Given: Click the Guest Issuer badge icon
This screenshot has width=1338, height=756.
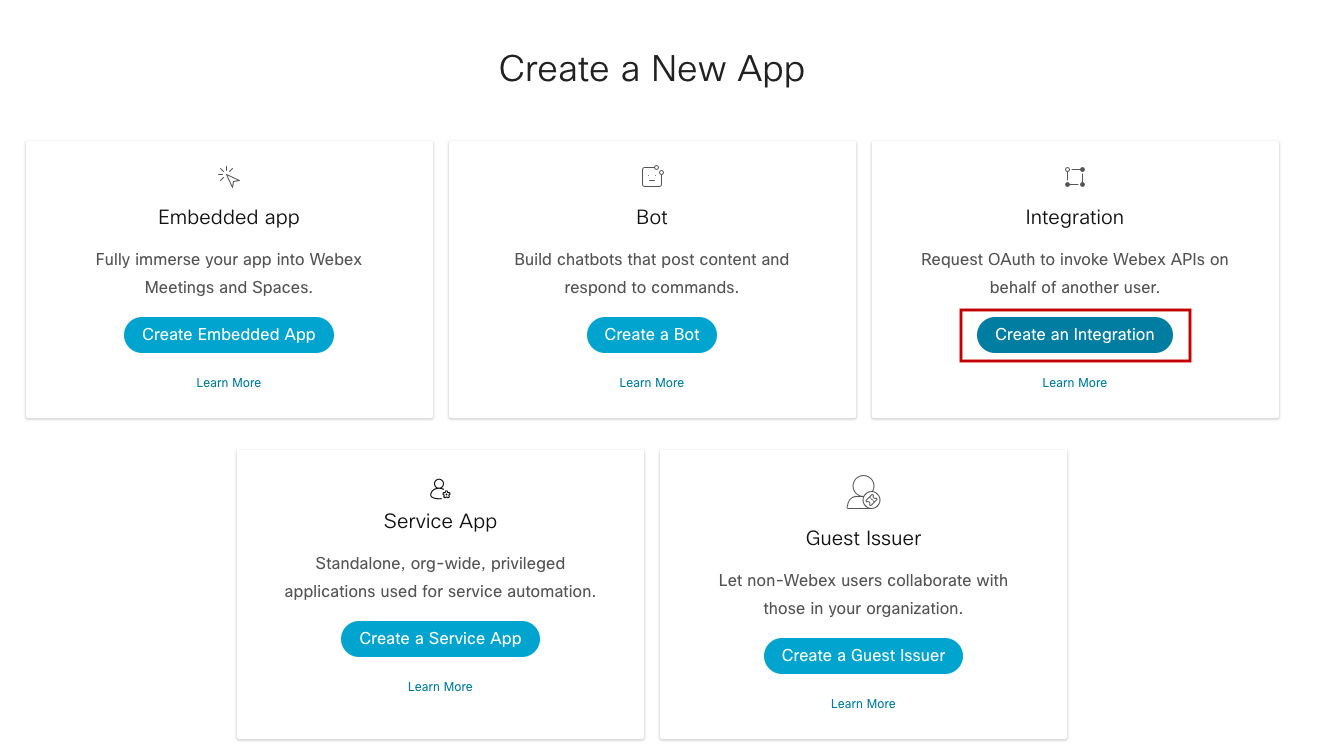Looking at the screenshot, I should pyautogui.click(x=863, y=492).
